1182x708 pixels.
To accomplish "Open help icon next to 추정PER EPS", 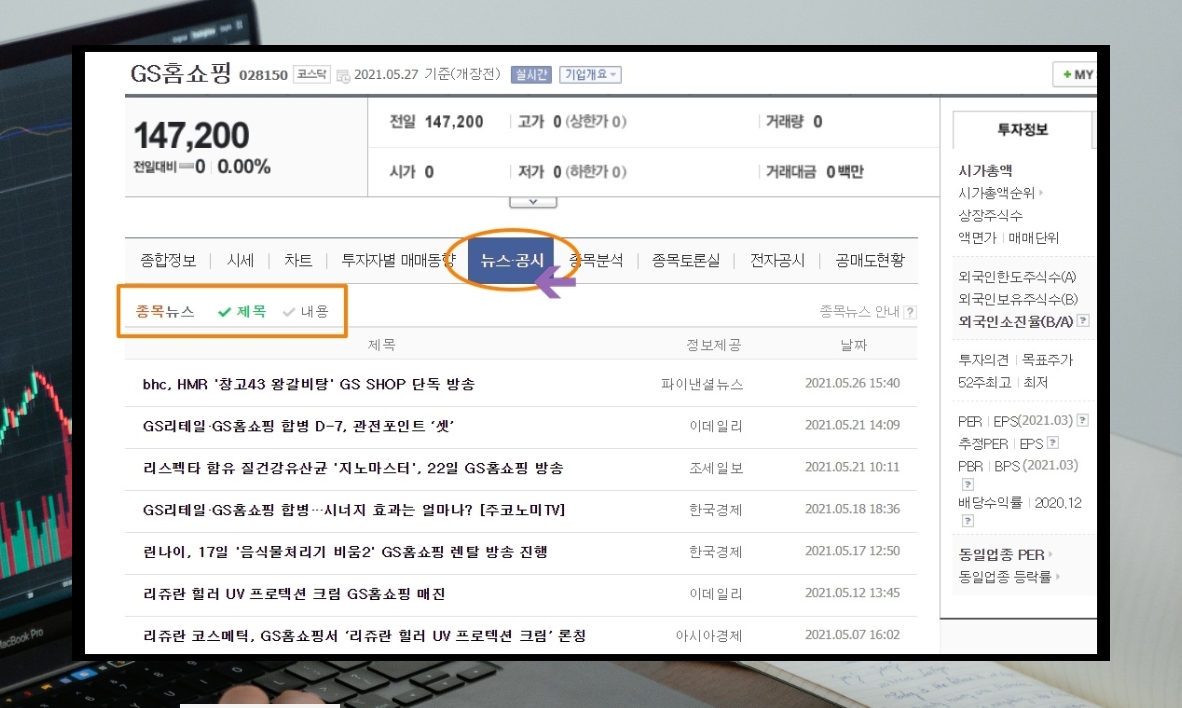I will click(1053, 443).
